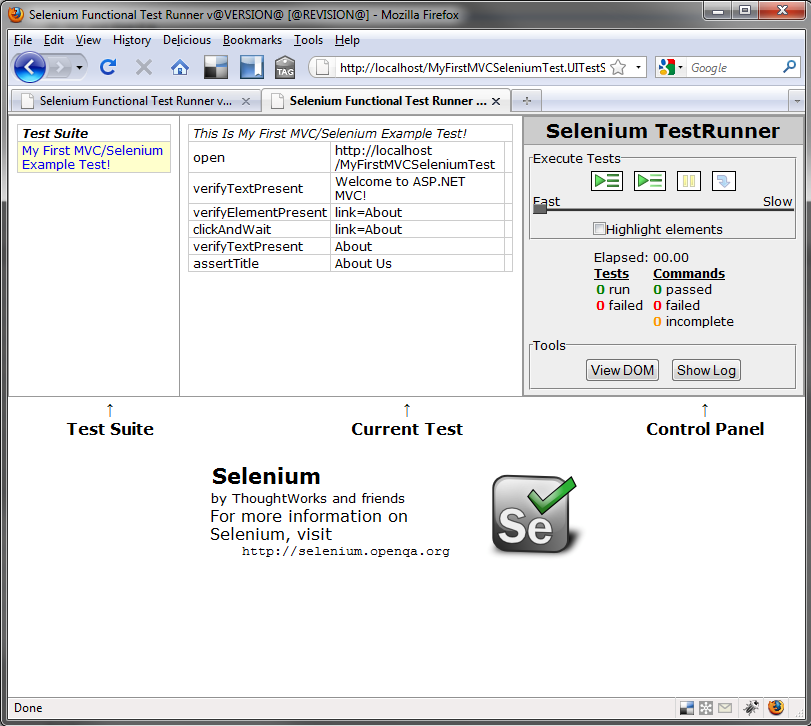Click the bug icon in the status bar
The width and height of the screenshot is (811, 726).
[x=751, y=708]
